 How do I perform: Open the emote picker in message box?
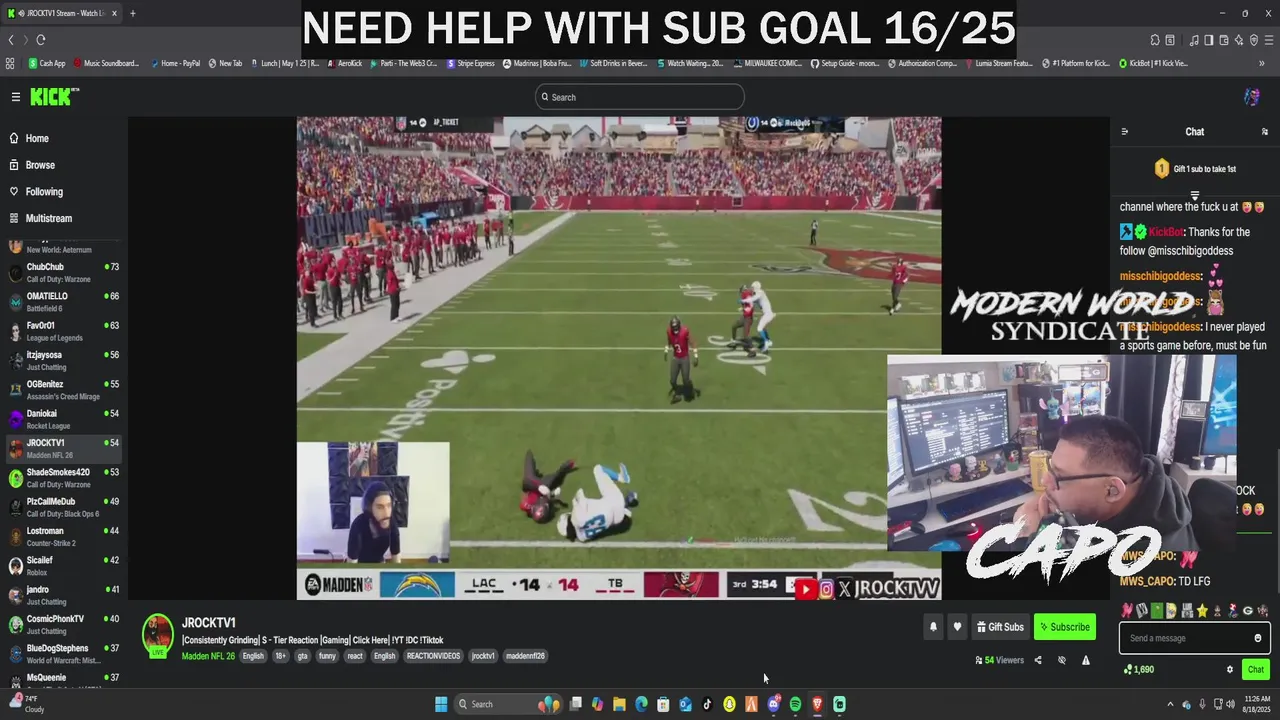(1258, 638)
